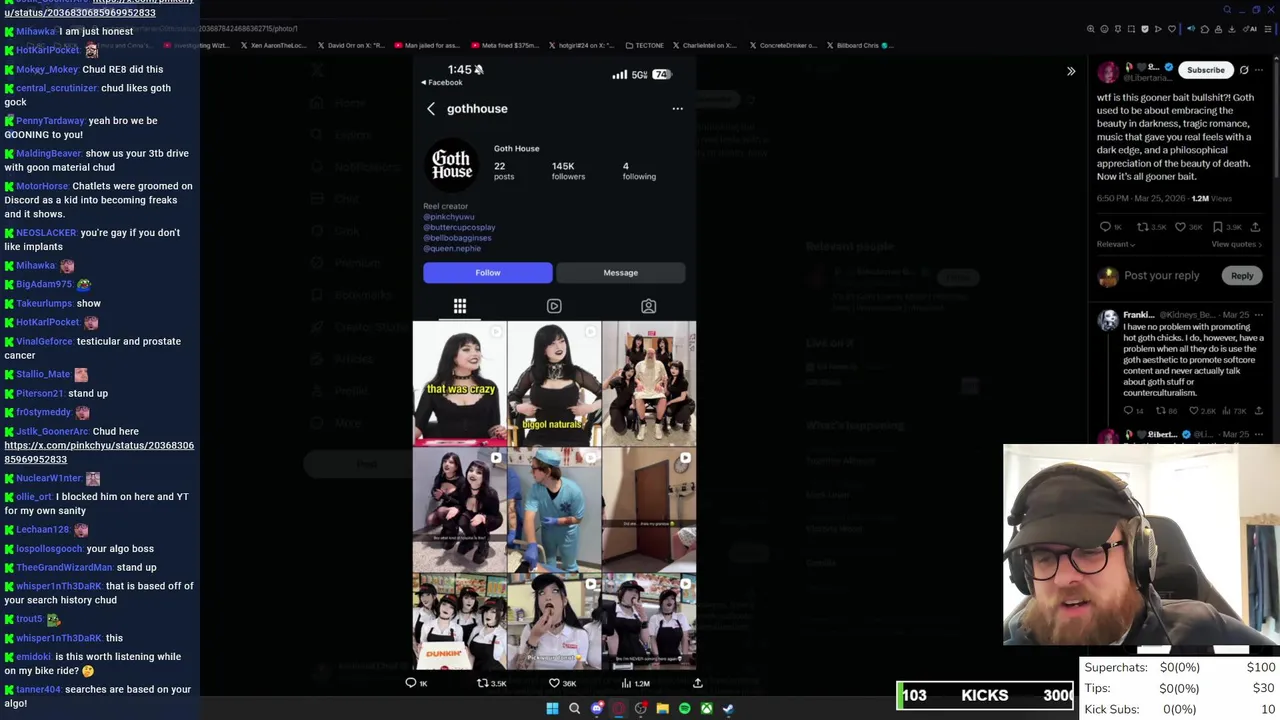Viewport: 1280px width, 720px height.
Task: Open @buttercupcosplay profile link
Action: point(459,227)
